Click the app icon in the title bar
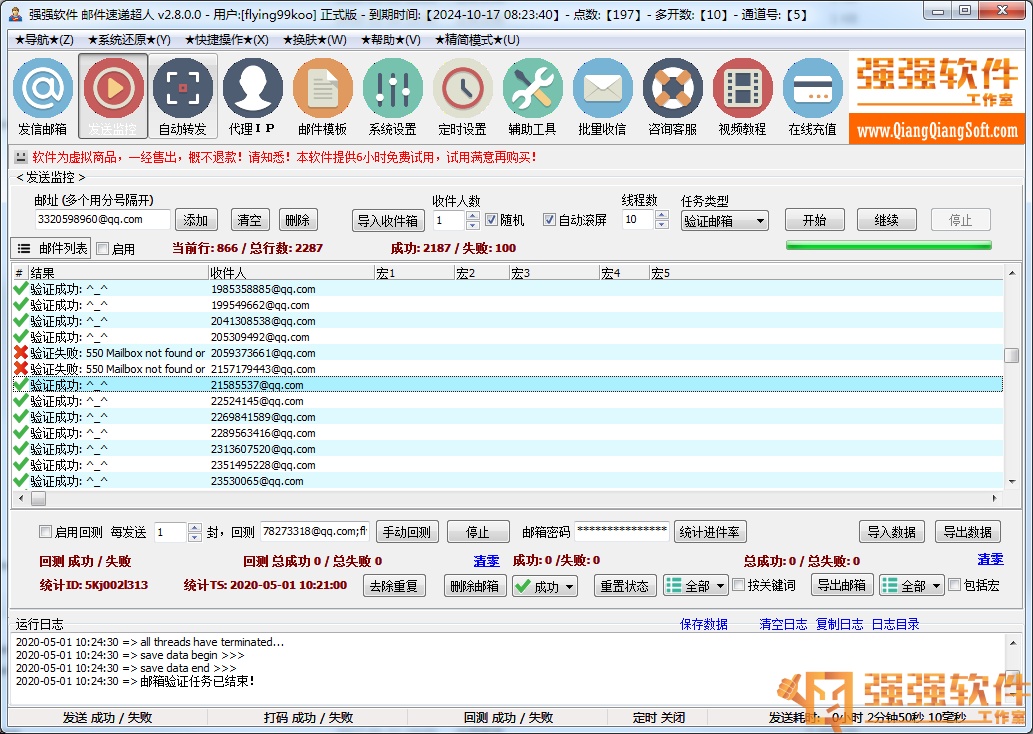Image resolution: width=1033 pixels, height=734 pixels. tap(15, 13)
